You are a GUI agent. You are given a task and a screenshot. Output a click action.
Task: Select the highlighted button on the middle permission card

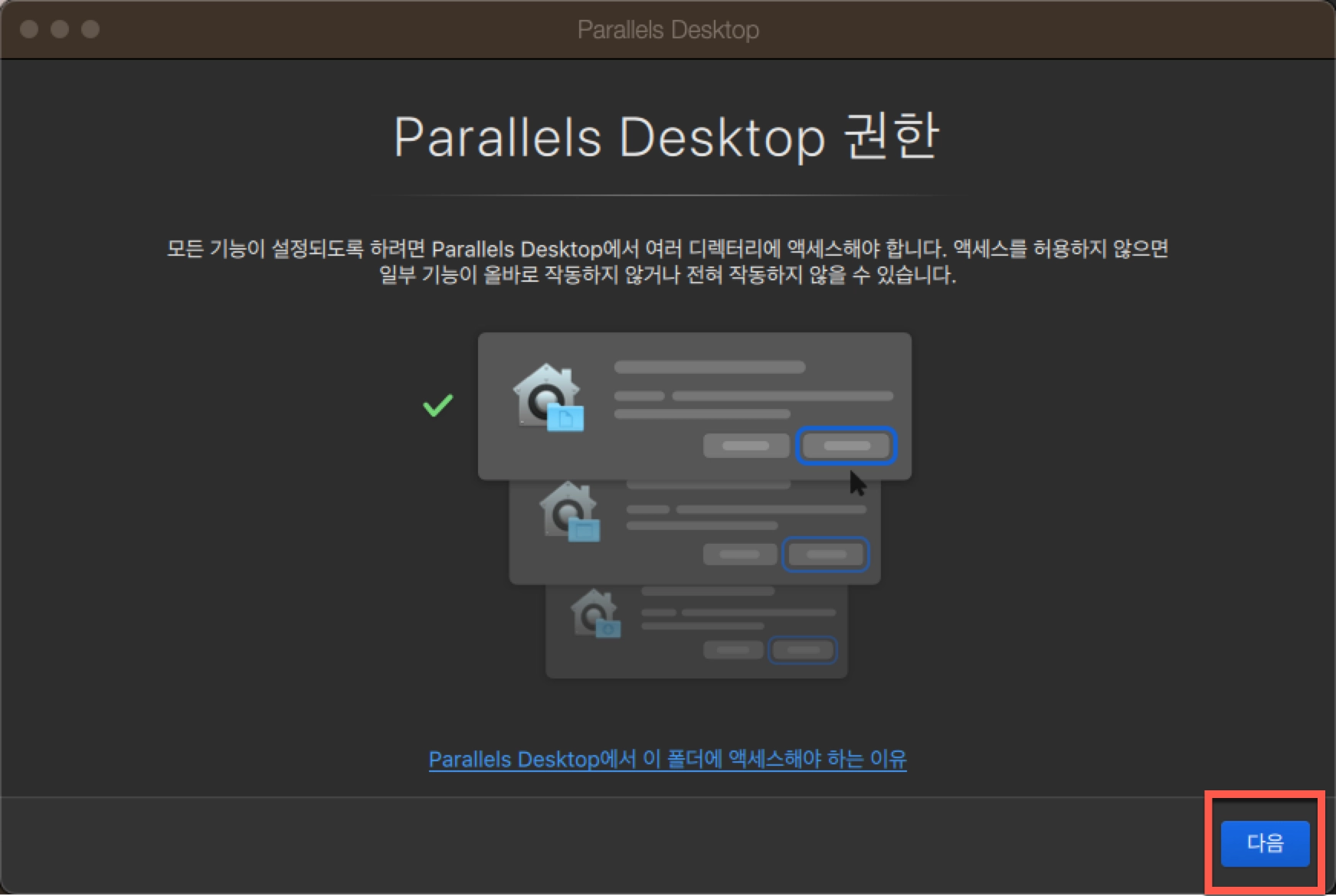point(826,554)
